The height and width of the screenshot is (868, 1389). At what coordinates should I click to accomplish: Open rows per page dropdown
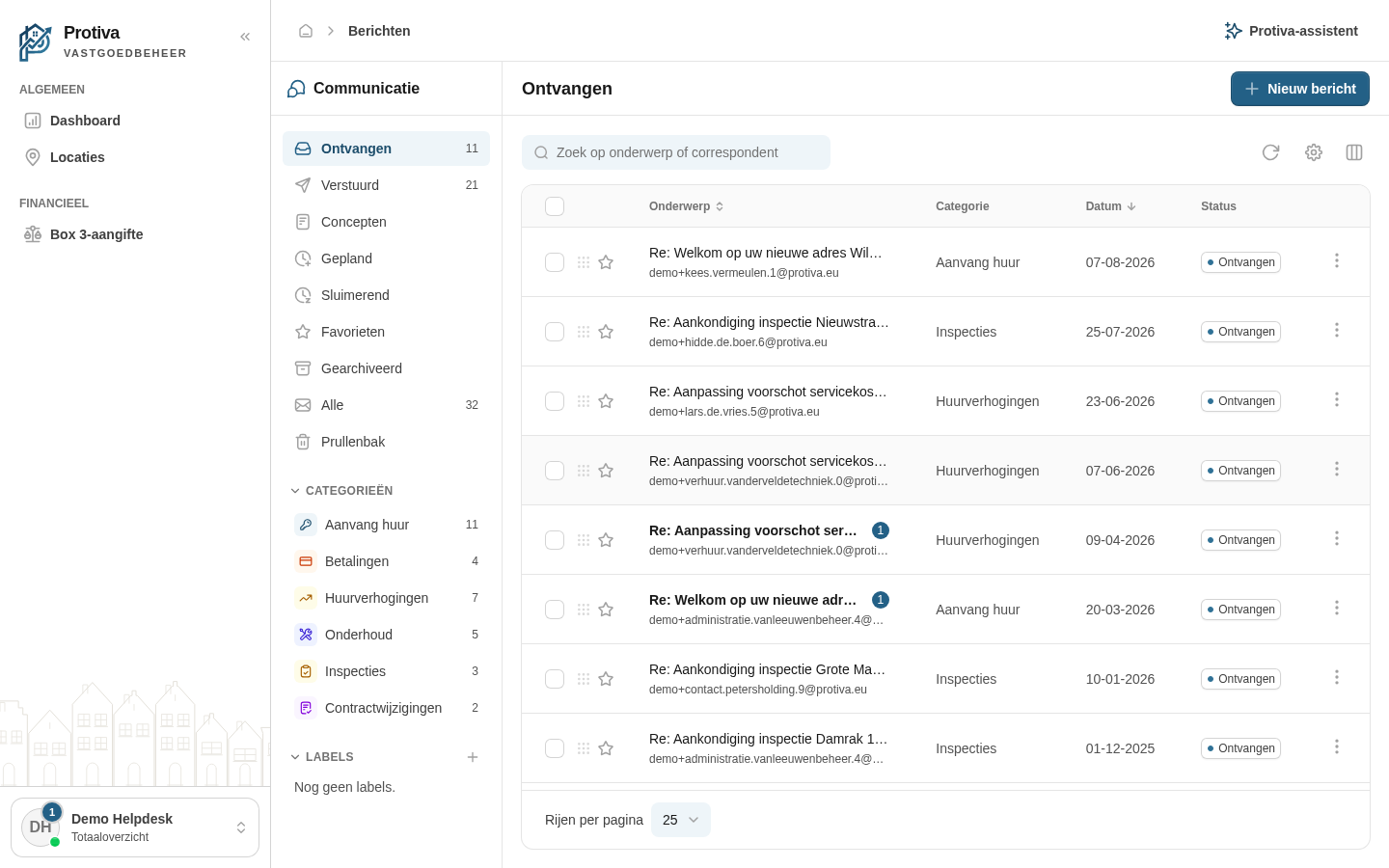point(681,820)
